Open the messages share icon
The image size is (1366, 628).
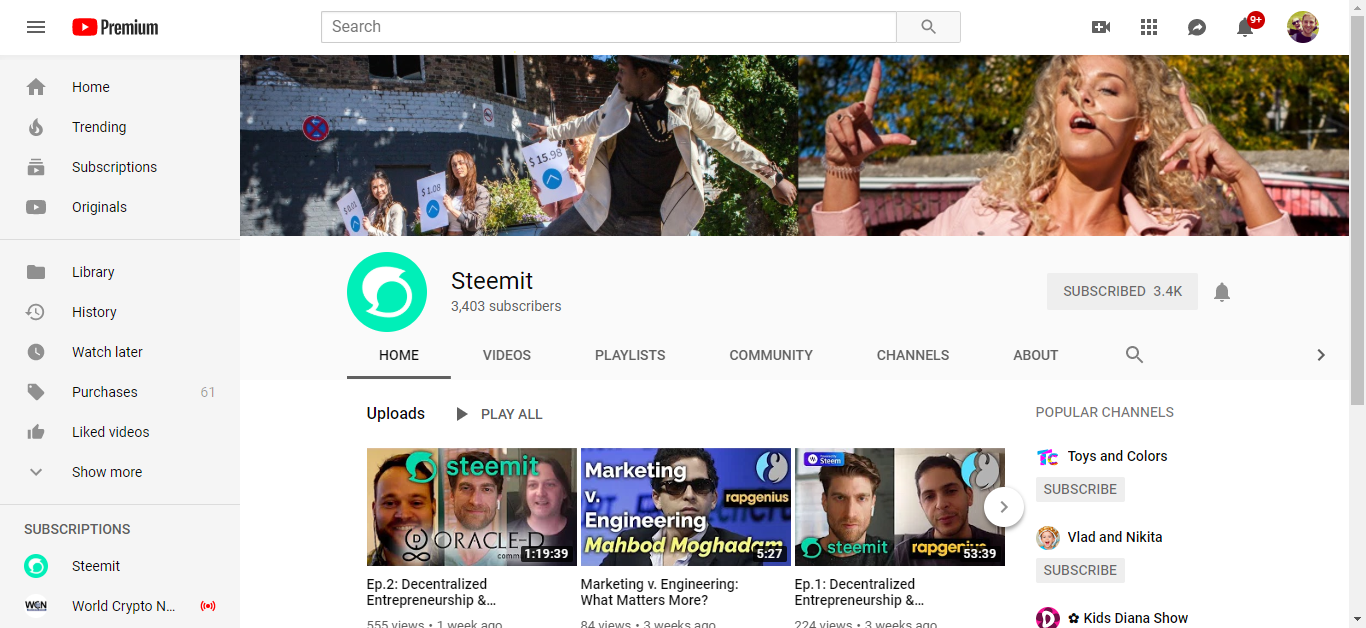tap(1197, 27)
